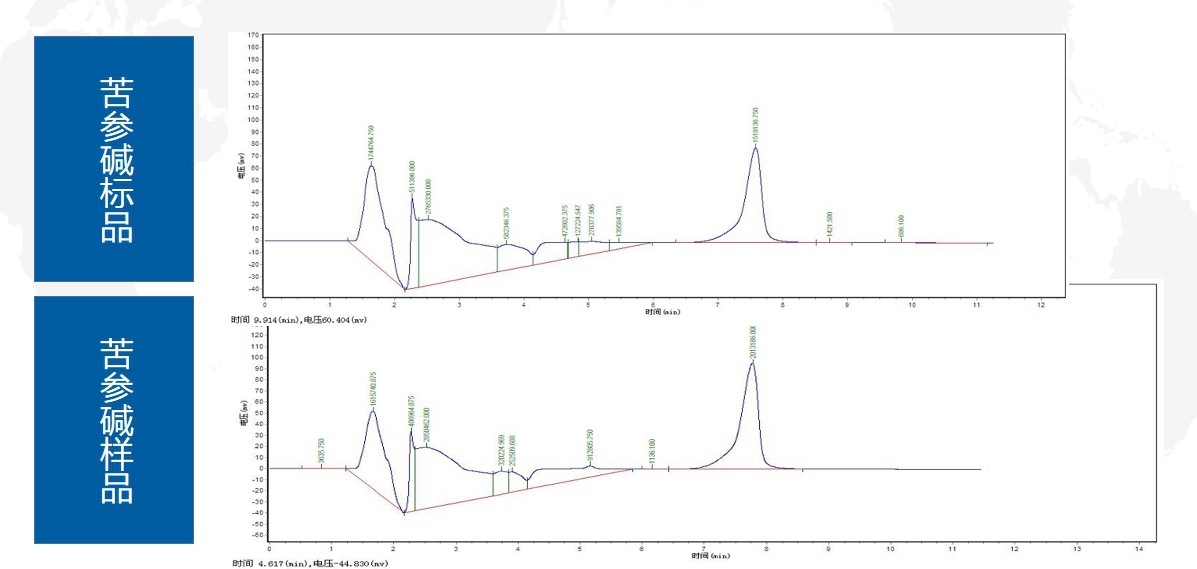
Task: Click peak label 511396.000 in top chart
Action: [412, 177]
